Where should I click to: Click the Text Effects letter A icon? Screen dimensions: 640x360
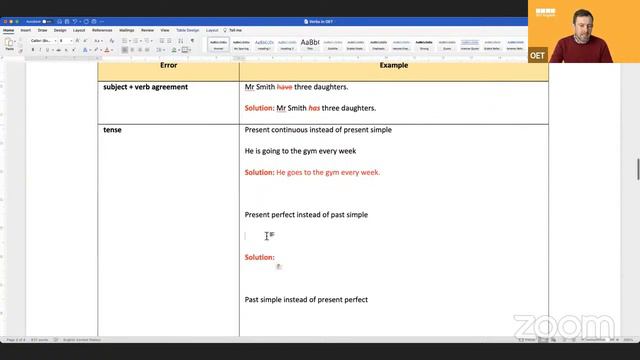[85, 50]
